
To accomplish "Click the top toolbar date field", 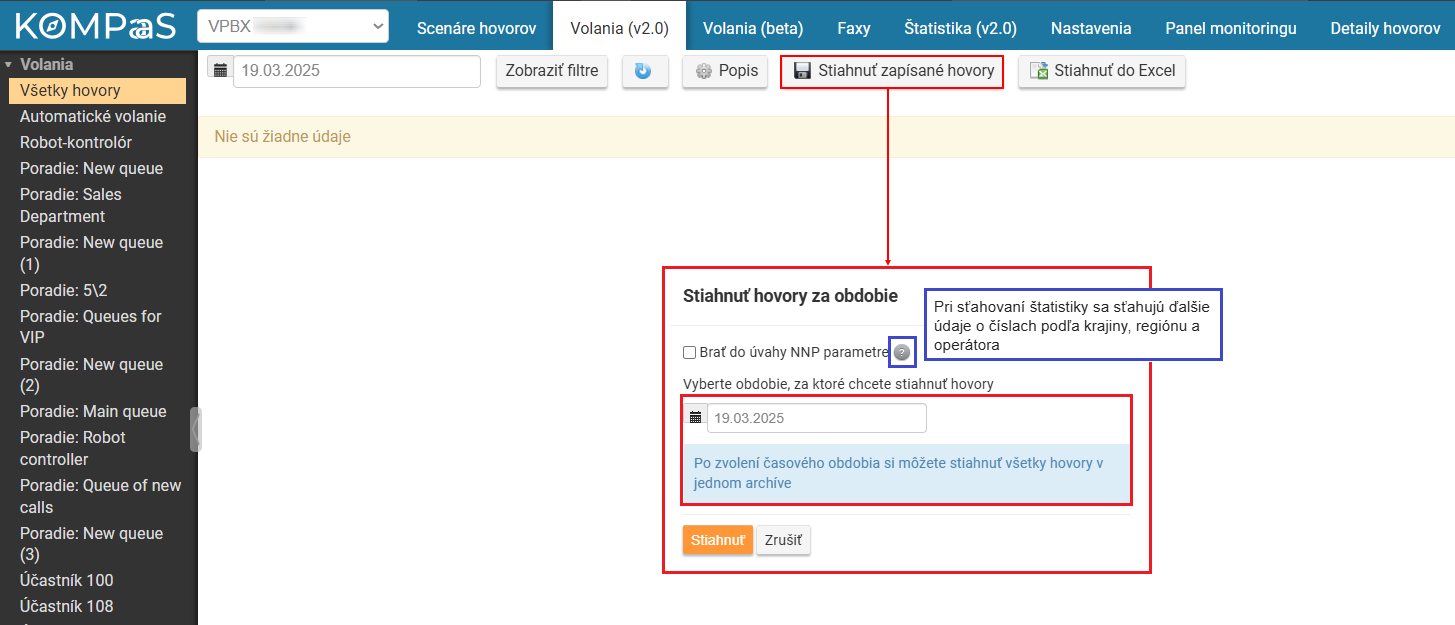I will 357,72.
